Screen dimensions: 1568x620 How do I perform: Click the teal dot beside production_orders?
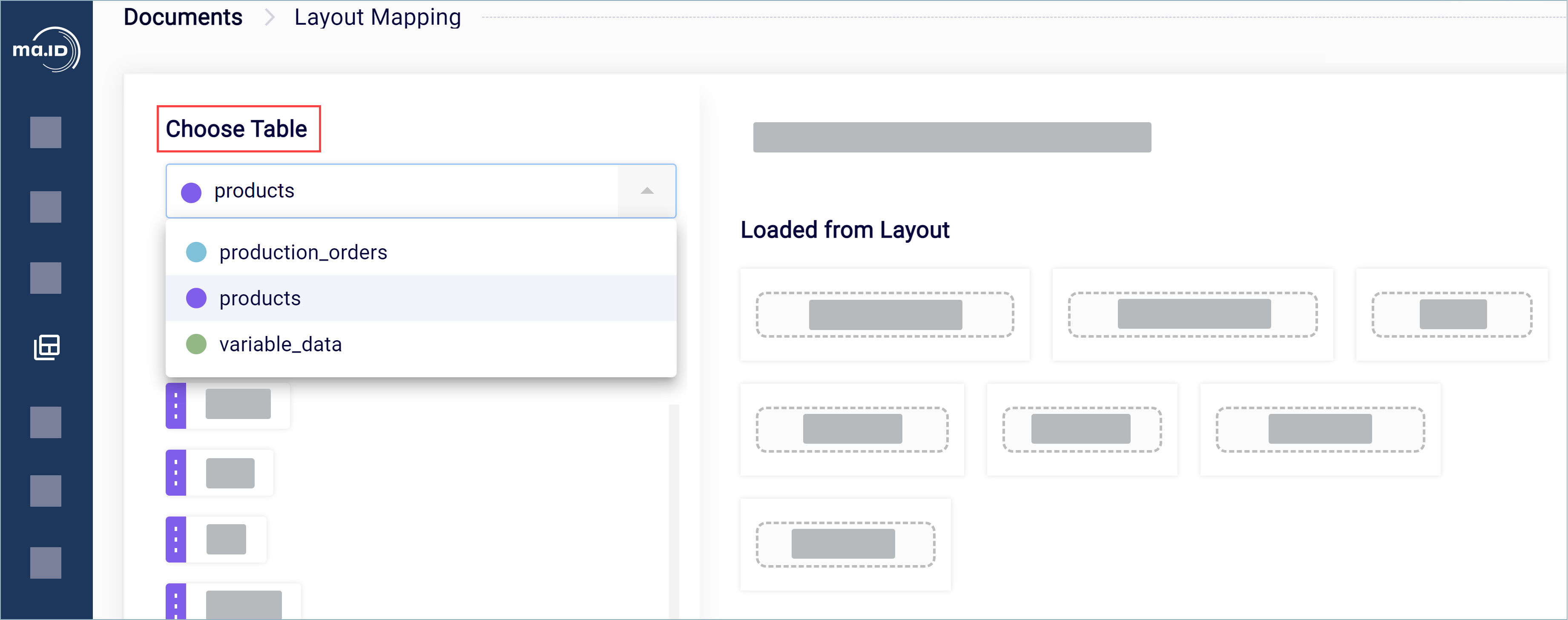coord(196,252)
